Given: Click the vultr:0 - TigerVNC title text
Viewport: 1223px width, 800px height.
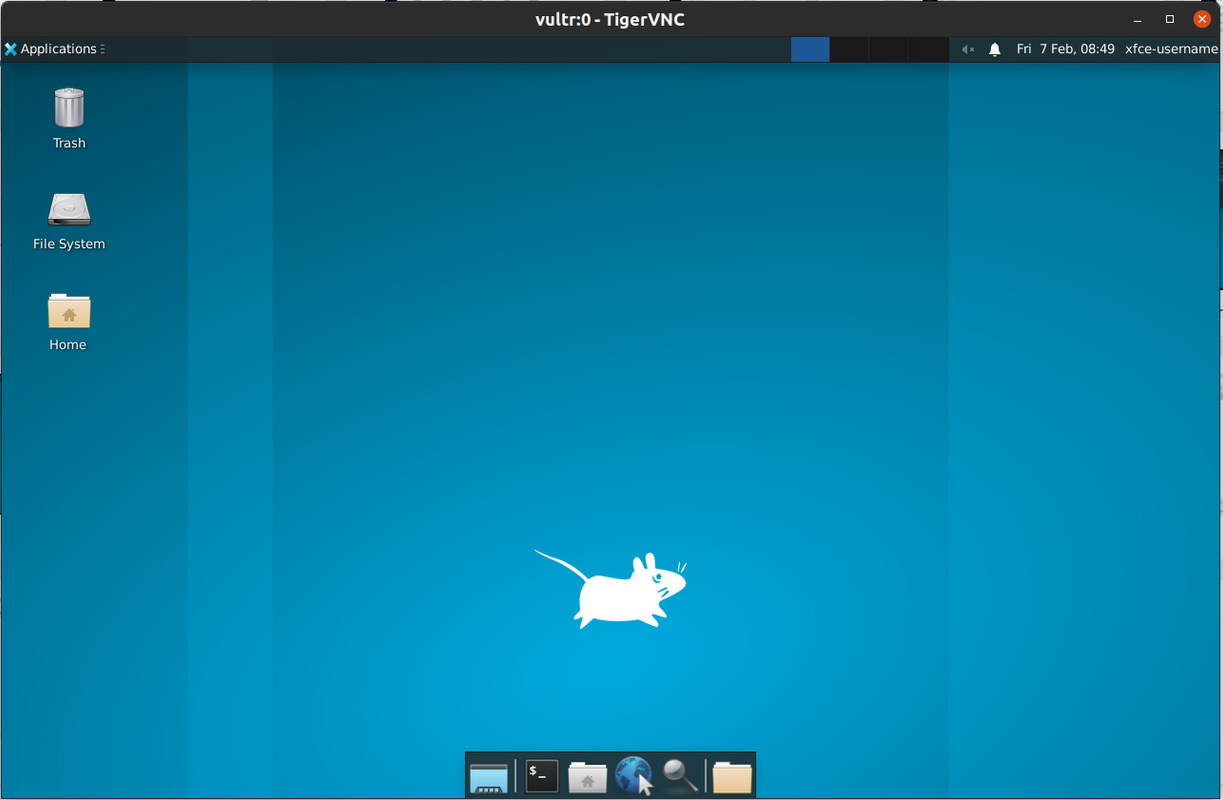Looking at the screenshot, I should pos(610,20).
